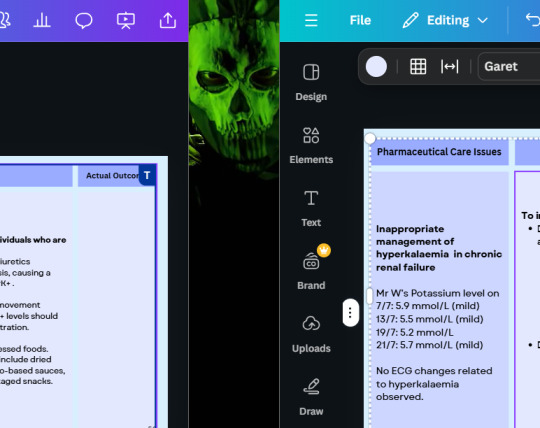Click the collaborators icon in left window
Viewport: 540px width, 428px height.
(x=4, y=20)
